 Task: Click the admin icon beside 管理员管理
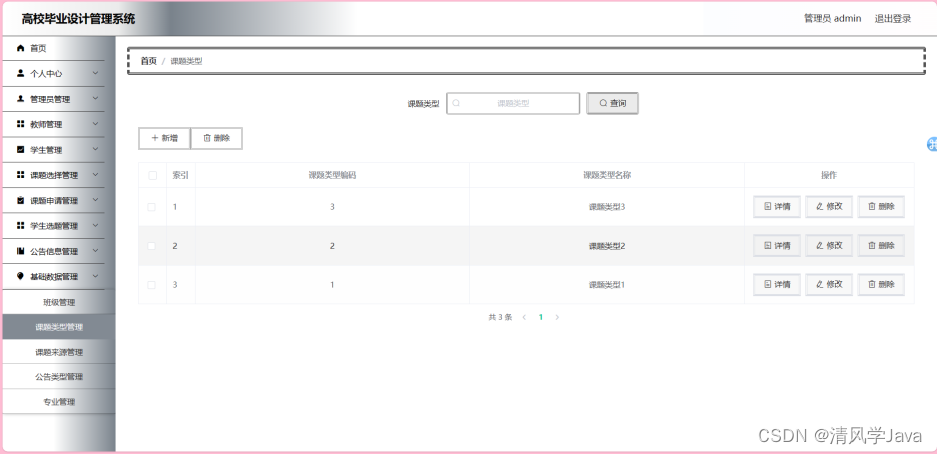[x=21, y=99]
